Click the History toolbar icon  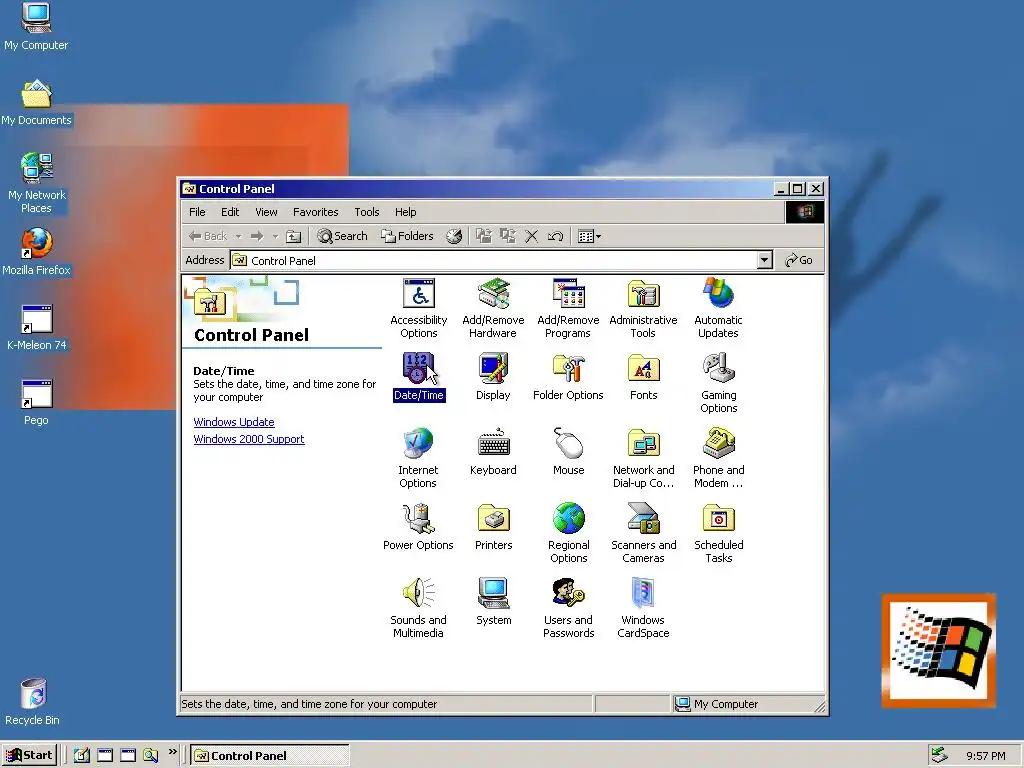454,236
